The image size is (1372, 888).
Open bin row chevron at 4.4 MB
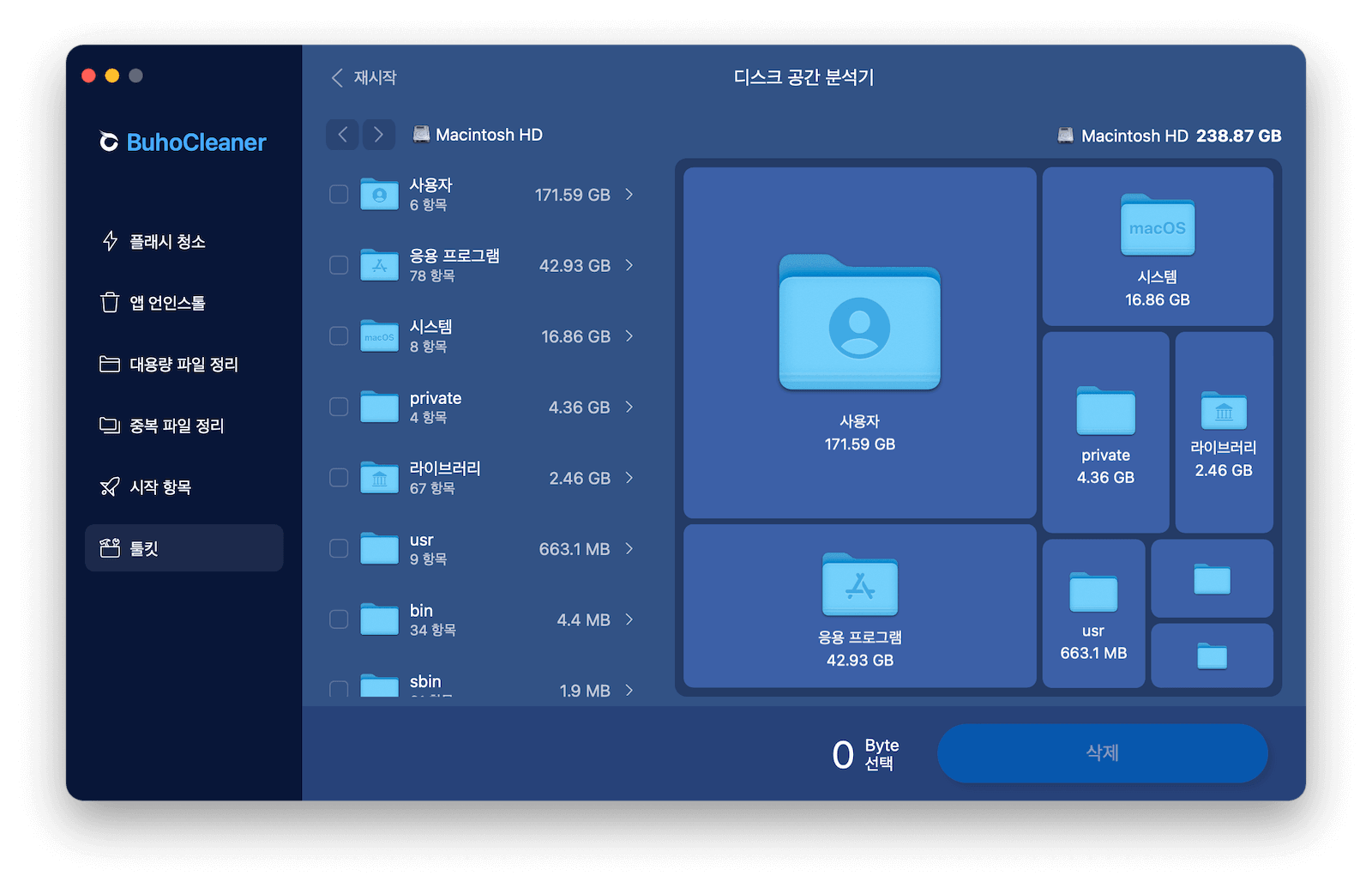coord(629,619)
